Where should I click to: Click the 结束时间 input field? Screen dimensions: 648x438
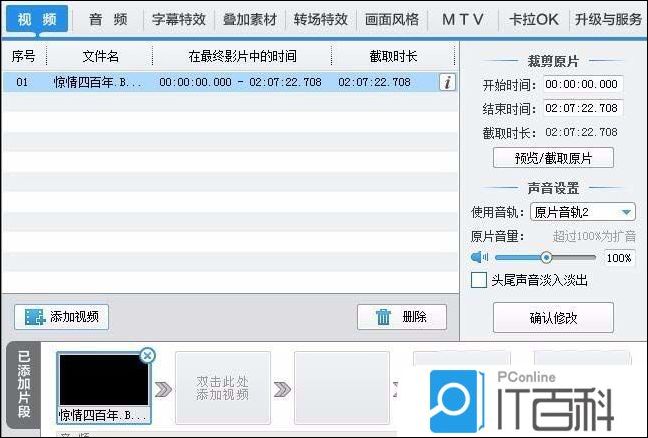583,108
